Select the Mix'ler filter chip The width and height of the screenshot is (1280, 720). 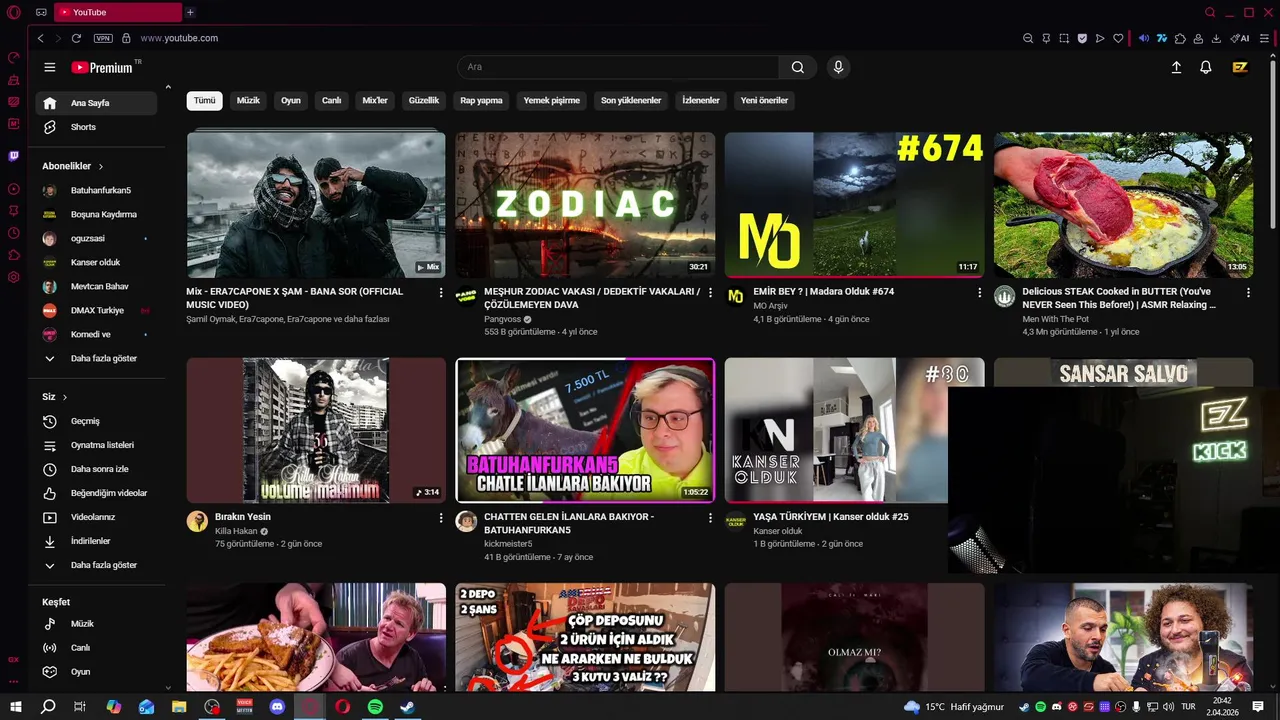pos(375,100)
